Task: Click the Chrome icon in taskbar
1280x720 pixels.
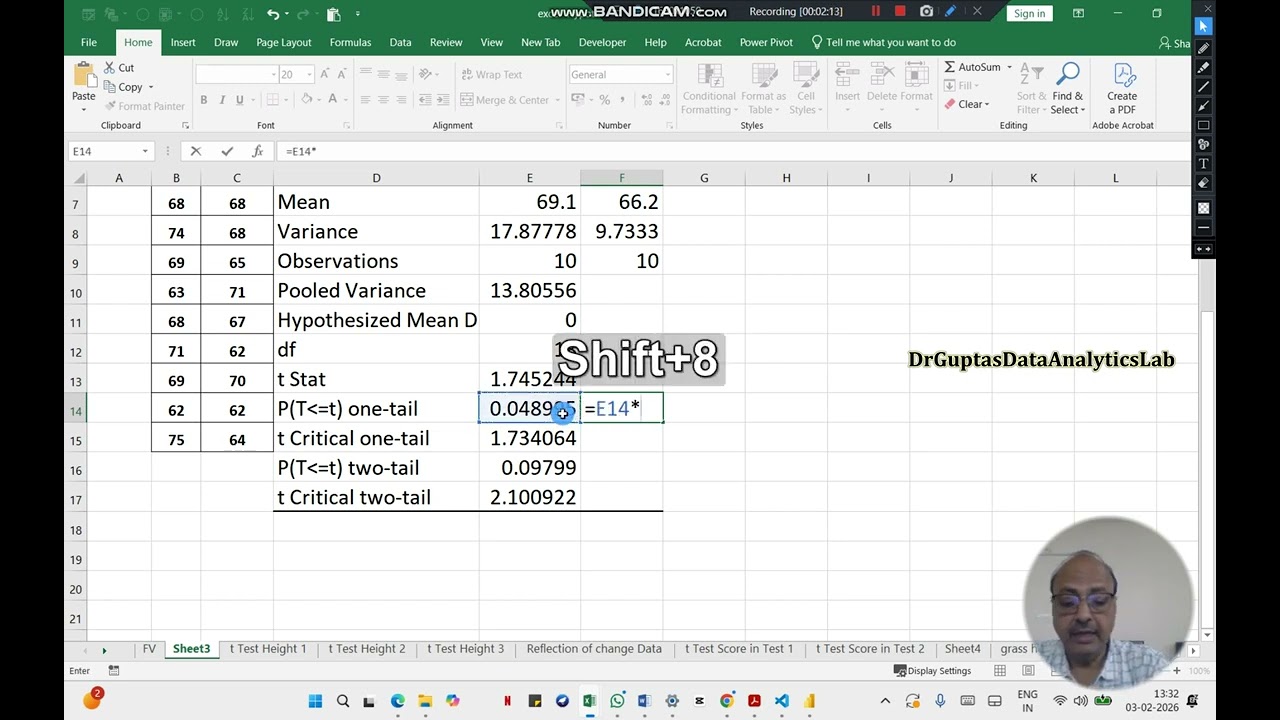Action: (726, 701)
